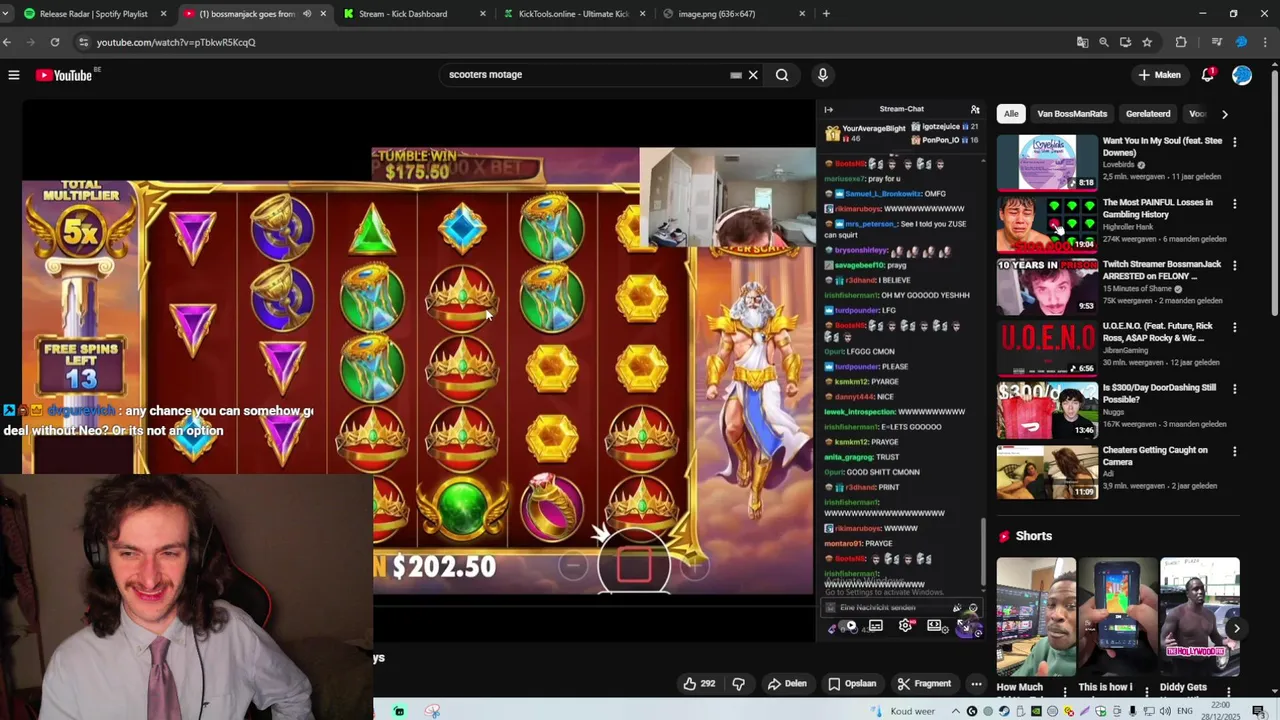
Task: Switch to the KickTools.online tab
Action: (x=573, y=14)
